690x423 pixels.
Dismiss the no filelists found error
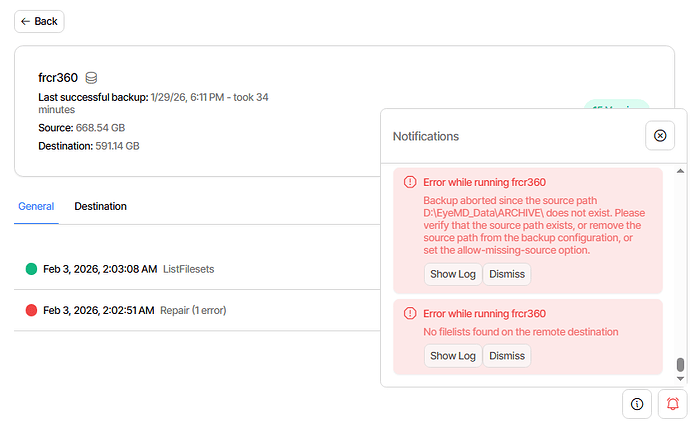tap(507, 355)
